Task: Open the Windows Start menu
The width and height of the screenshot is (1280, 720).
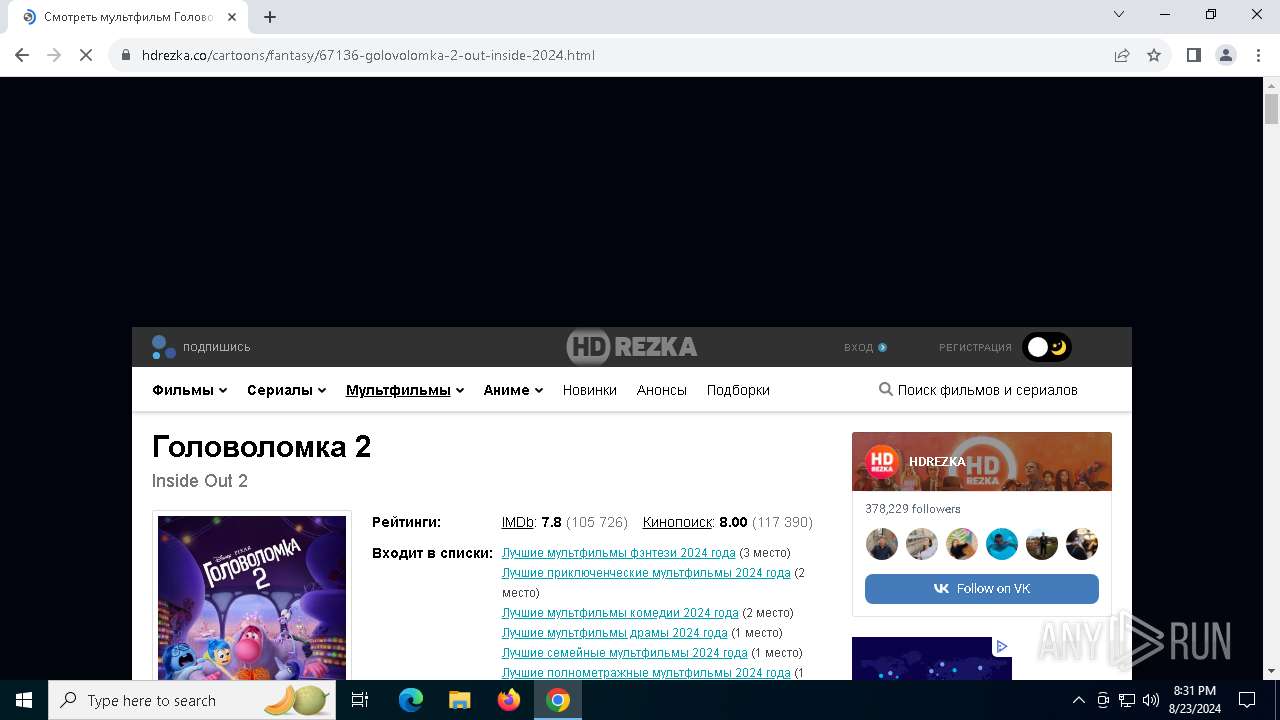Action: [24, 700]
